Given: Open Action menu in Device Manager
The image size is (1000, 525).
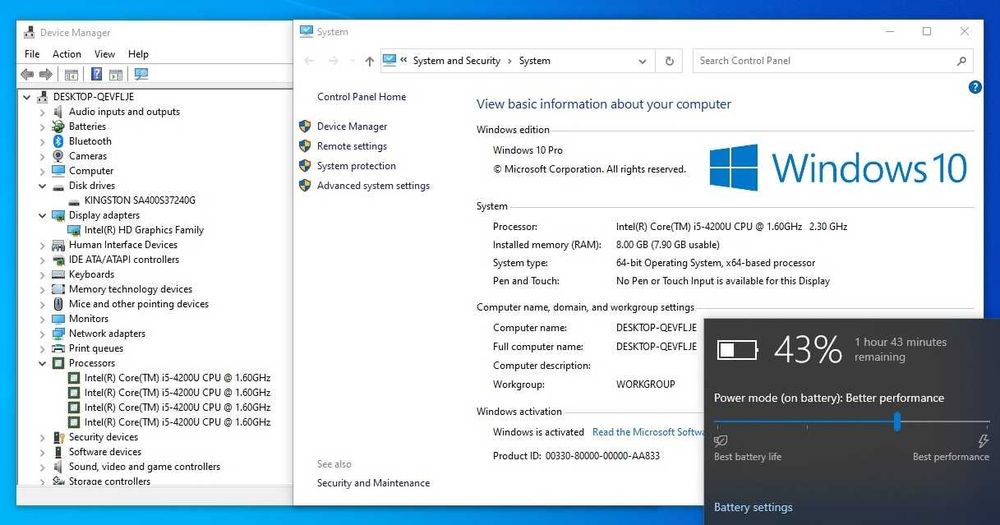Looking at the screenshot, I should [67, 54].
